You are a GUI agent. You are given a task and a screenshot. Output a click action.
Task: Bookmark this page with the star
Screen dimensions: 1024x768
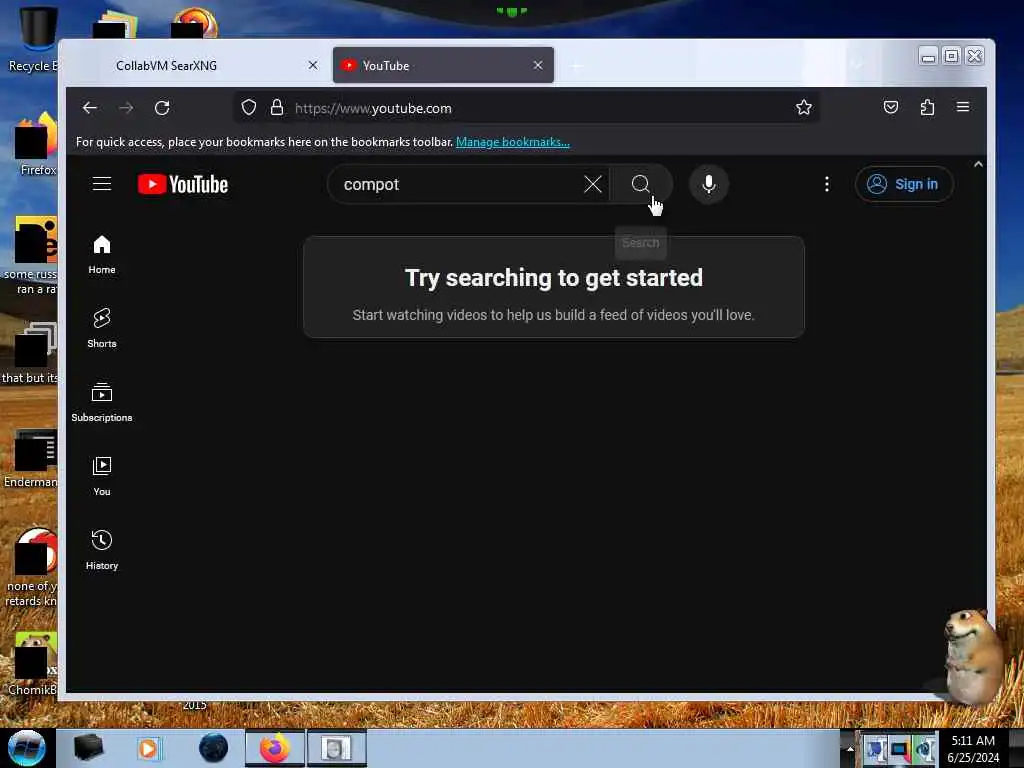pos(804,108)
